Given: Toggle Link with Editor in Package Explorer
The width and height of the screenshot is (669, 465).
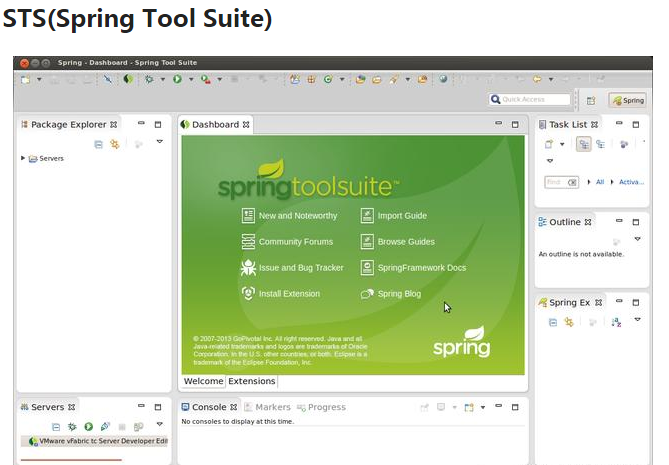Looking at the screenshot, I should [115, 145].
